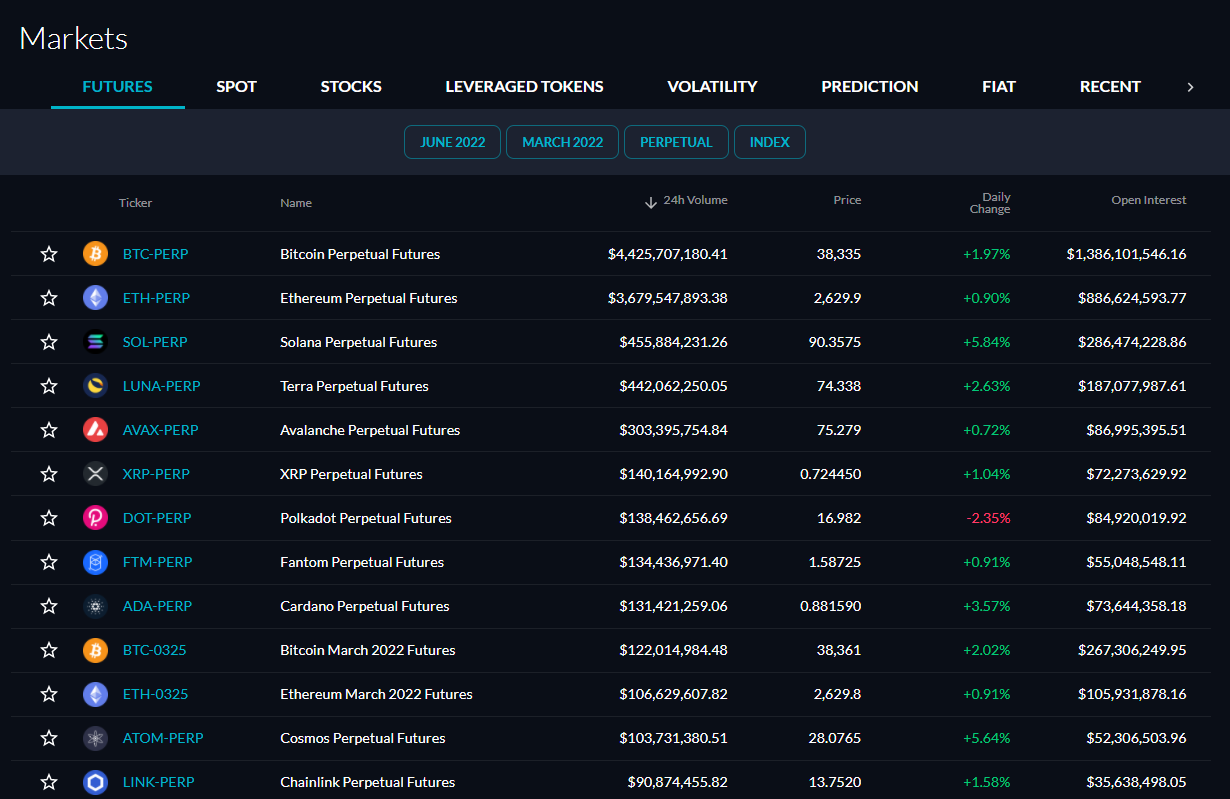The height and width of the screenshot is (799, 1230).
Task: Open the SPOT markets tab
Action: point(236,86)
